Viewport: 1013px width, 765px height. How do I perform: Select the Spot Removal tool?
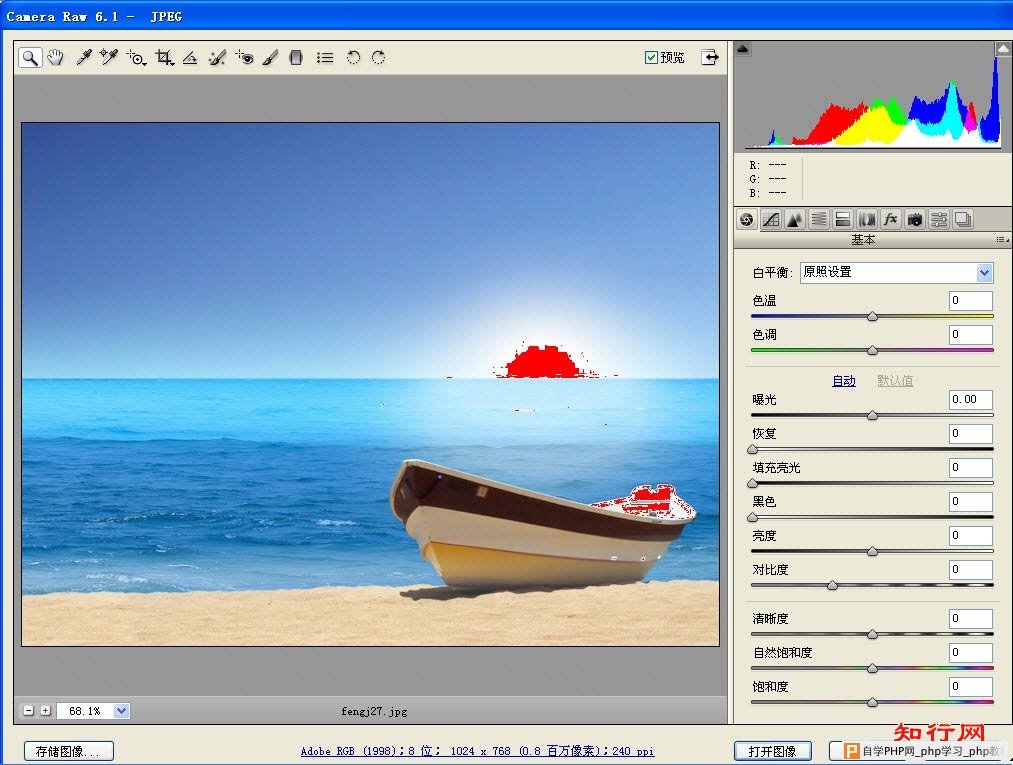tap(217, 58)
